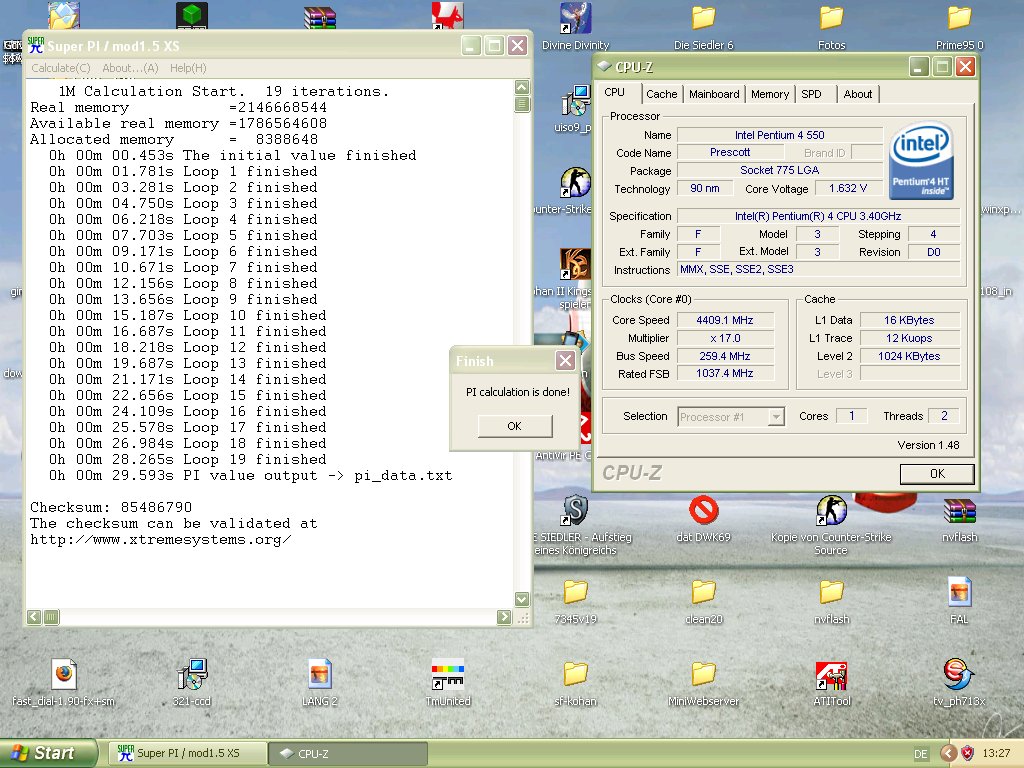This screenshot has width=1024, height=768.
Task: Switch to CPU-Z taskbar button
Action: [348, 753]
